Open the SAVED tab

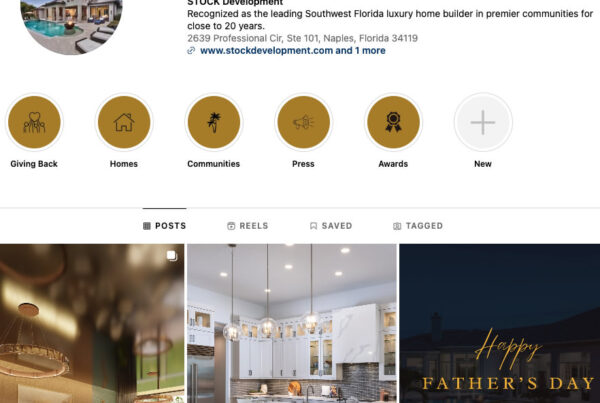[331, 226]
